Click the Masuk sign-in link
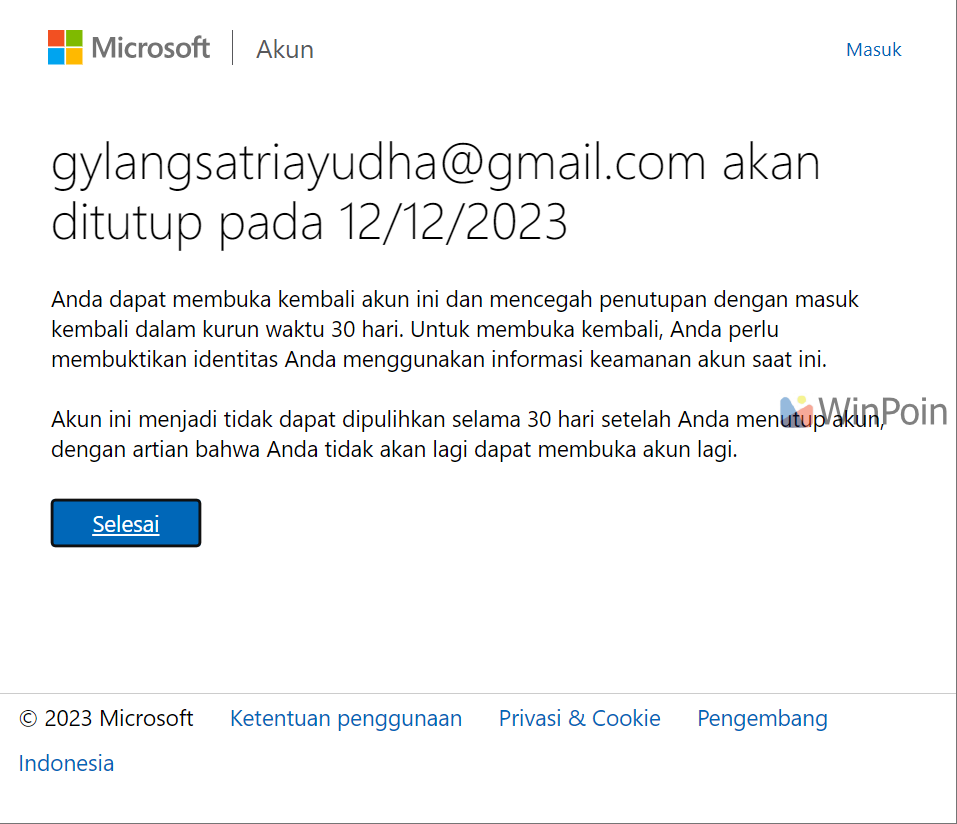This screenshot has width=957, height=824. (x=873, y=49)
